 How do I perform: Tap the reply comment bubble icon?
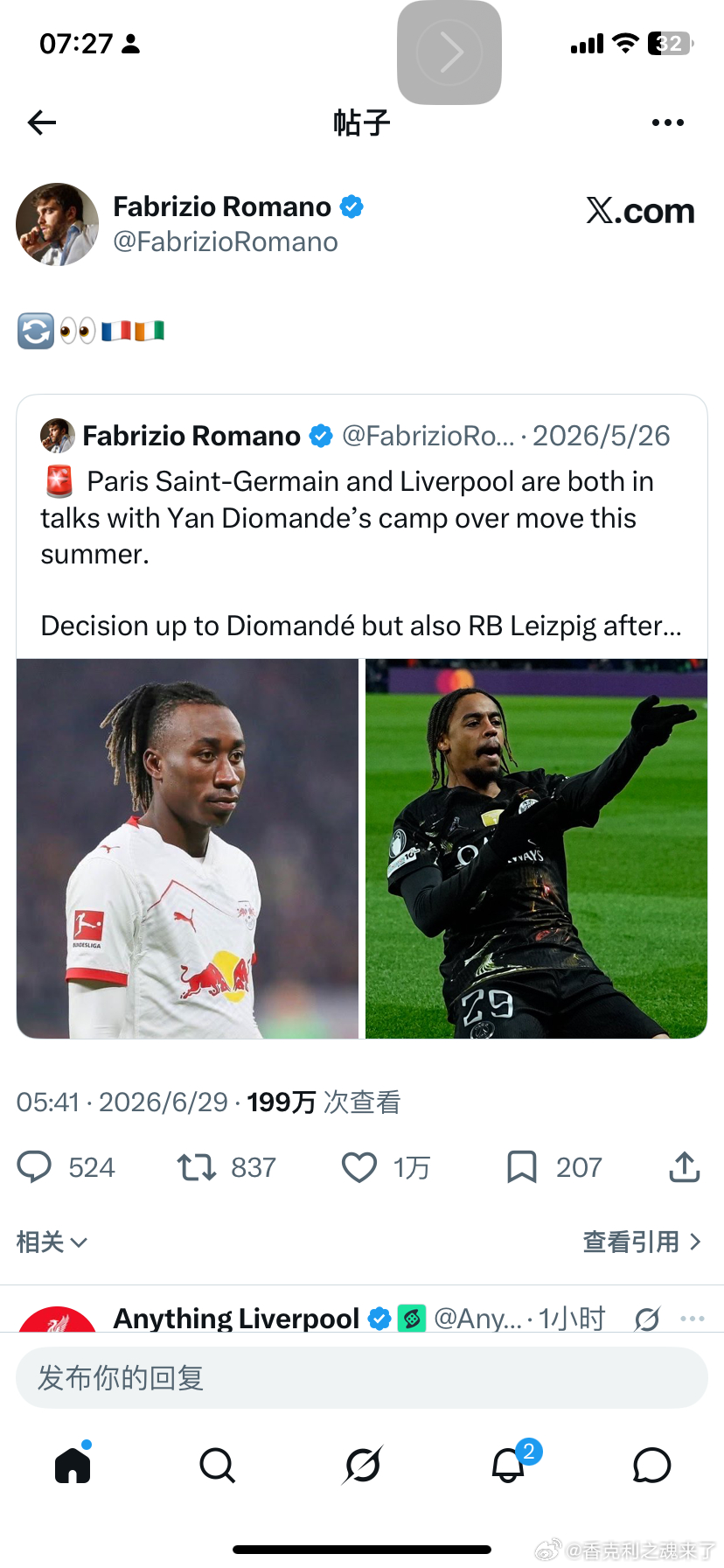pos(35,1167)
